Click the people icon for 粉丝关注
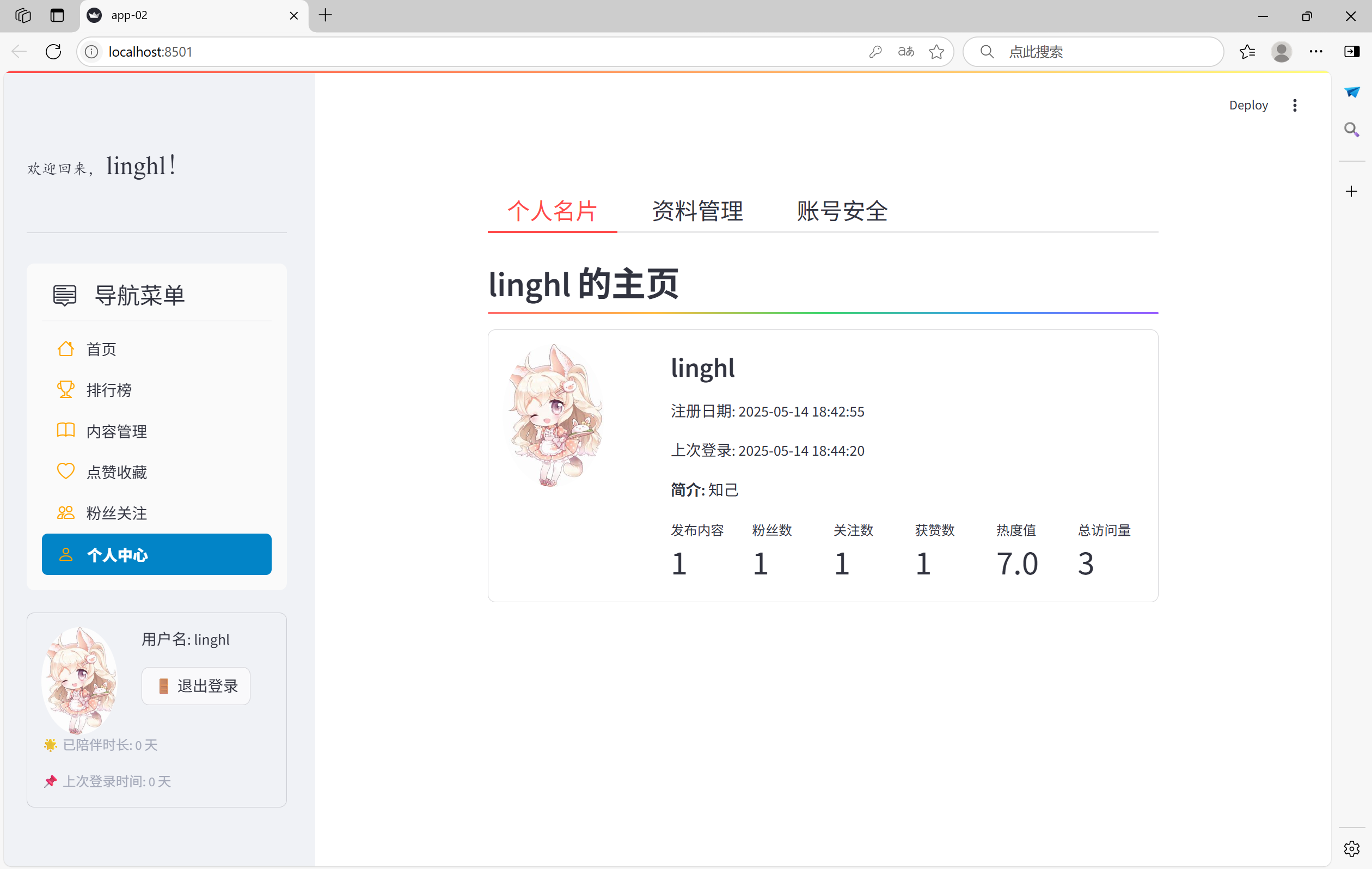Screen dimensions: 1372x869 pyautogui.click(x=65, y=513)
